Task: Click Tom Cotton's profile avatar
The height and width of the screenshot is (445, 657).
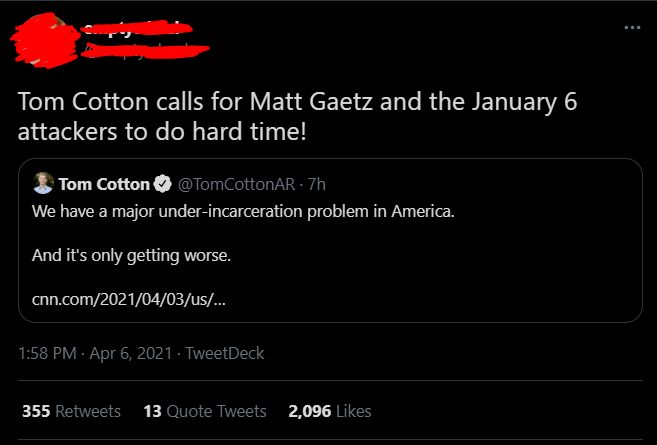Action: click(42, 184)
